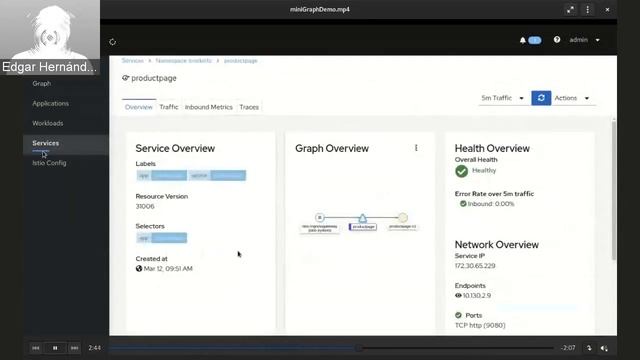Click the endpoint address 10.130.2.9
Viewport: 640px width, 360px height.
pos(477,296)
